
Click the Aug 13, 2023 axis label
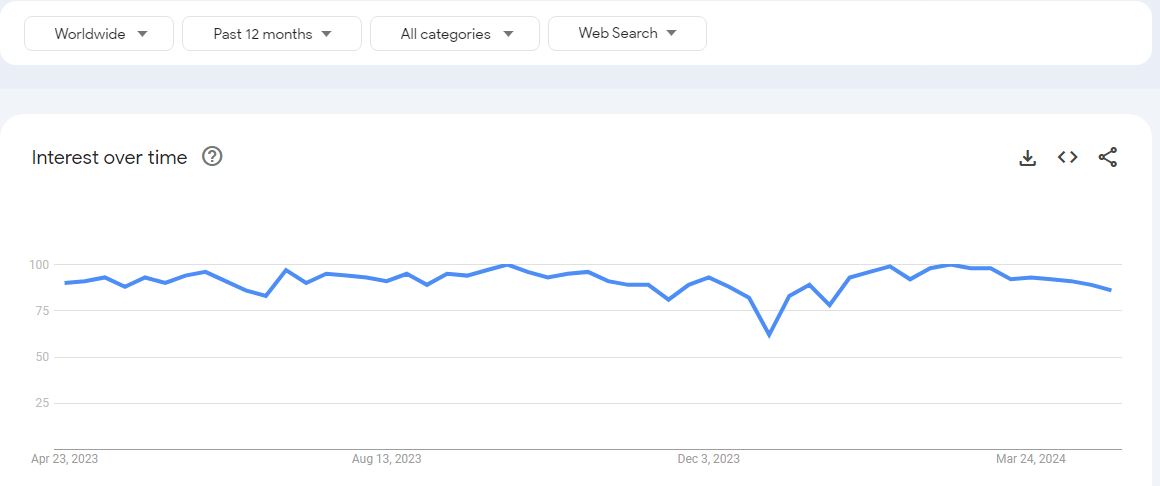click(386, 459)
